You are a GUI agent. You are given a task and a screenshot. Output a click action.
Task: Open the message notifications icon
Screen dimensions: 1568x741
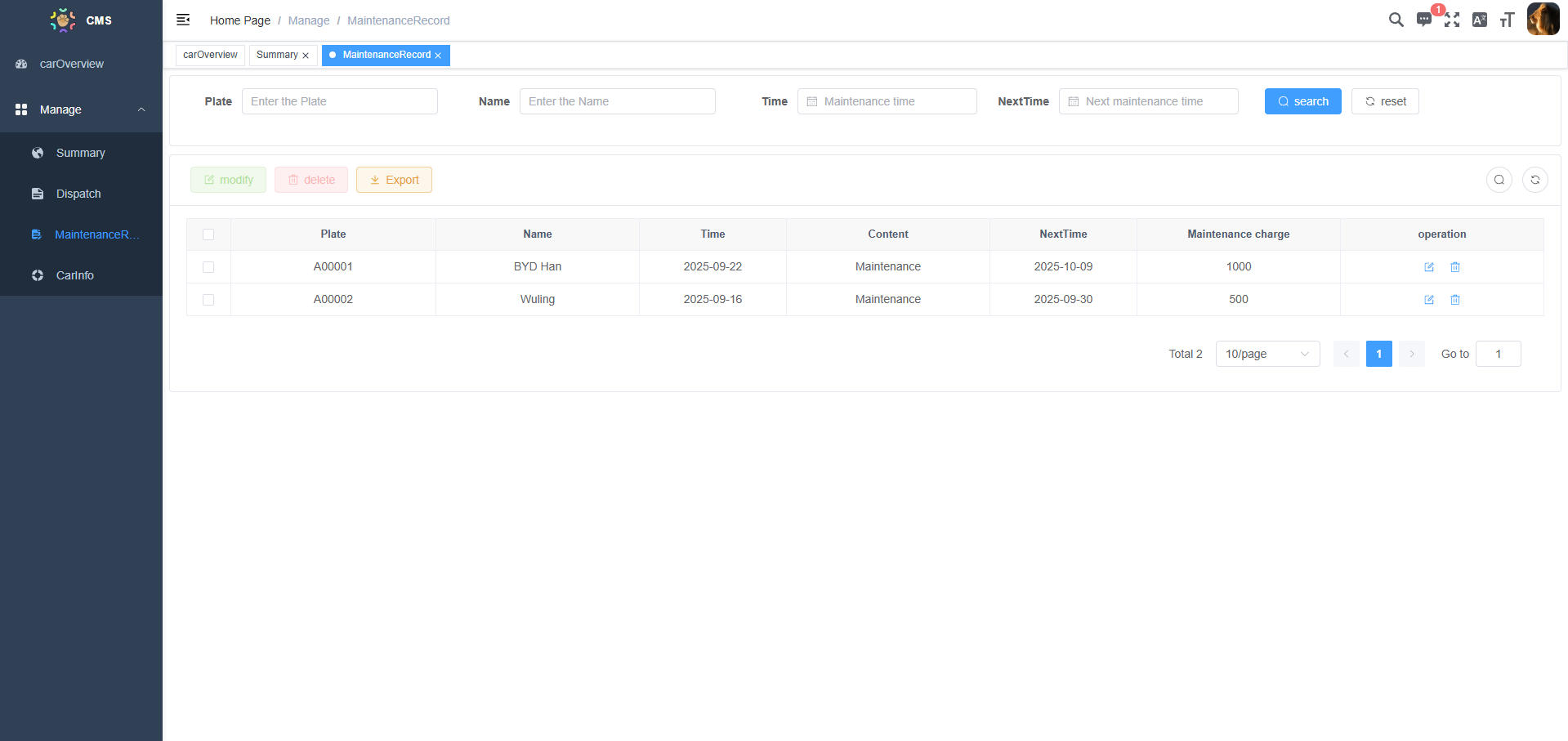(x=1423, y=20)
